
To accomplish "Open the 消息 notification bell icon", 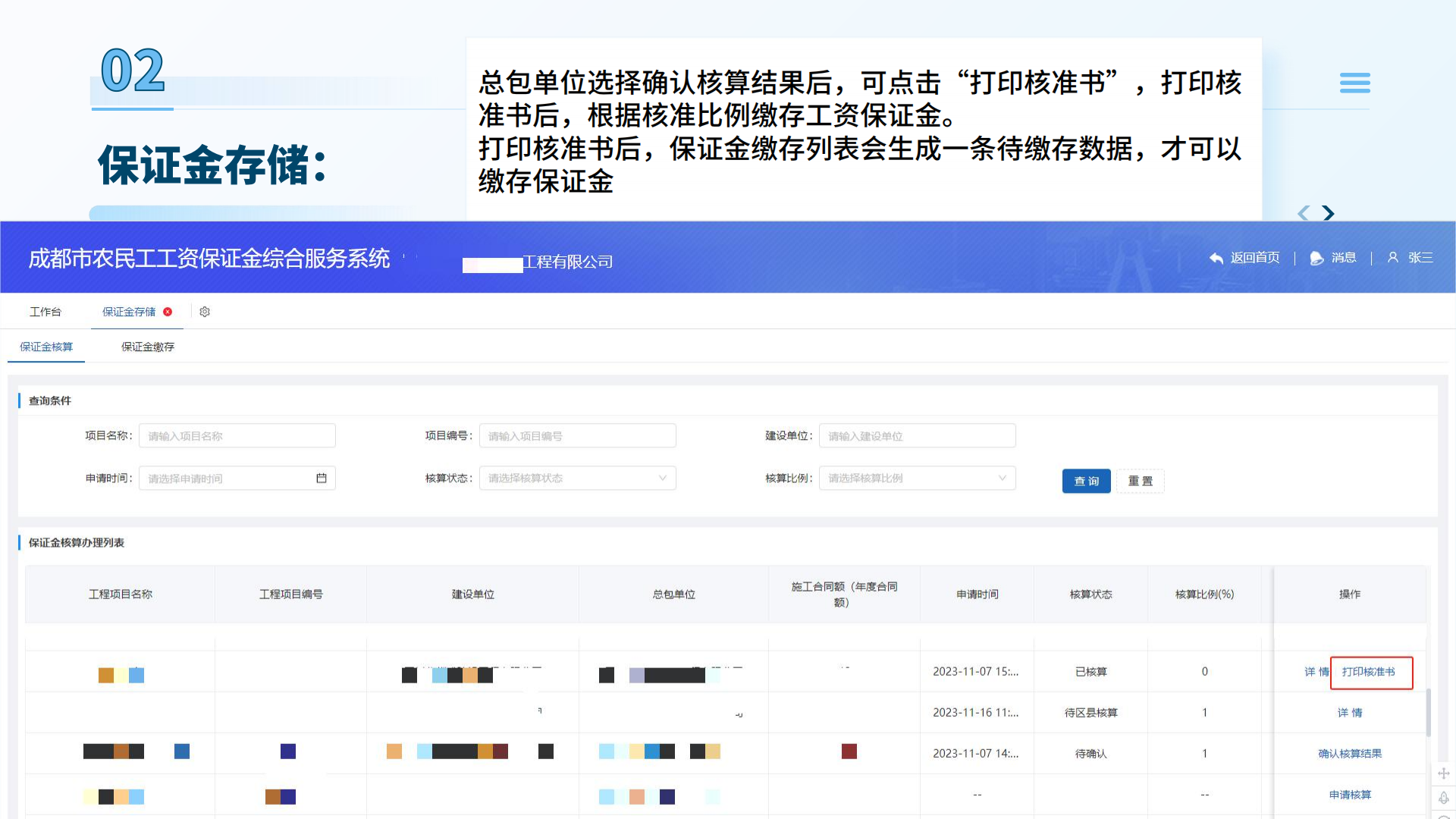I will 1316,258.
